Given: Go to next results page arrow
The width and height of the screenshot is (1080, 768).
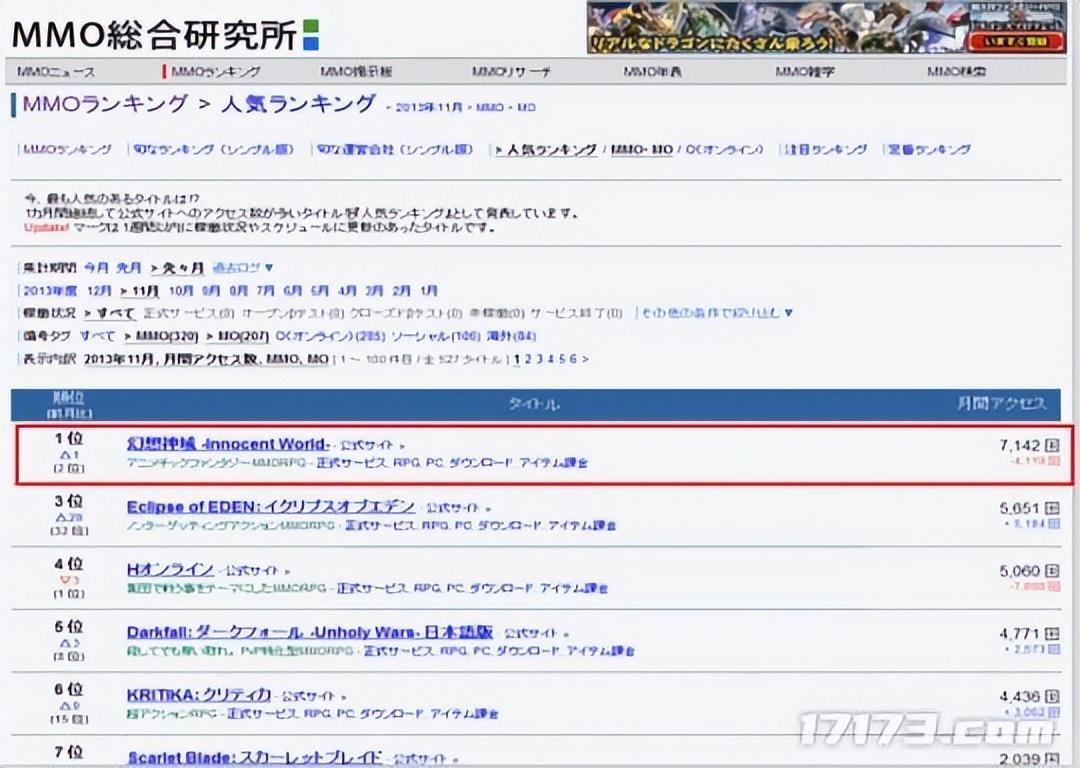Looking at the screenshot, I should coord(585,359).
